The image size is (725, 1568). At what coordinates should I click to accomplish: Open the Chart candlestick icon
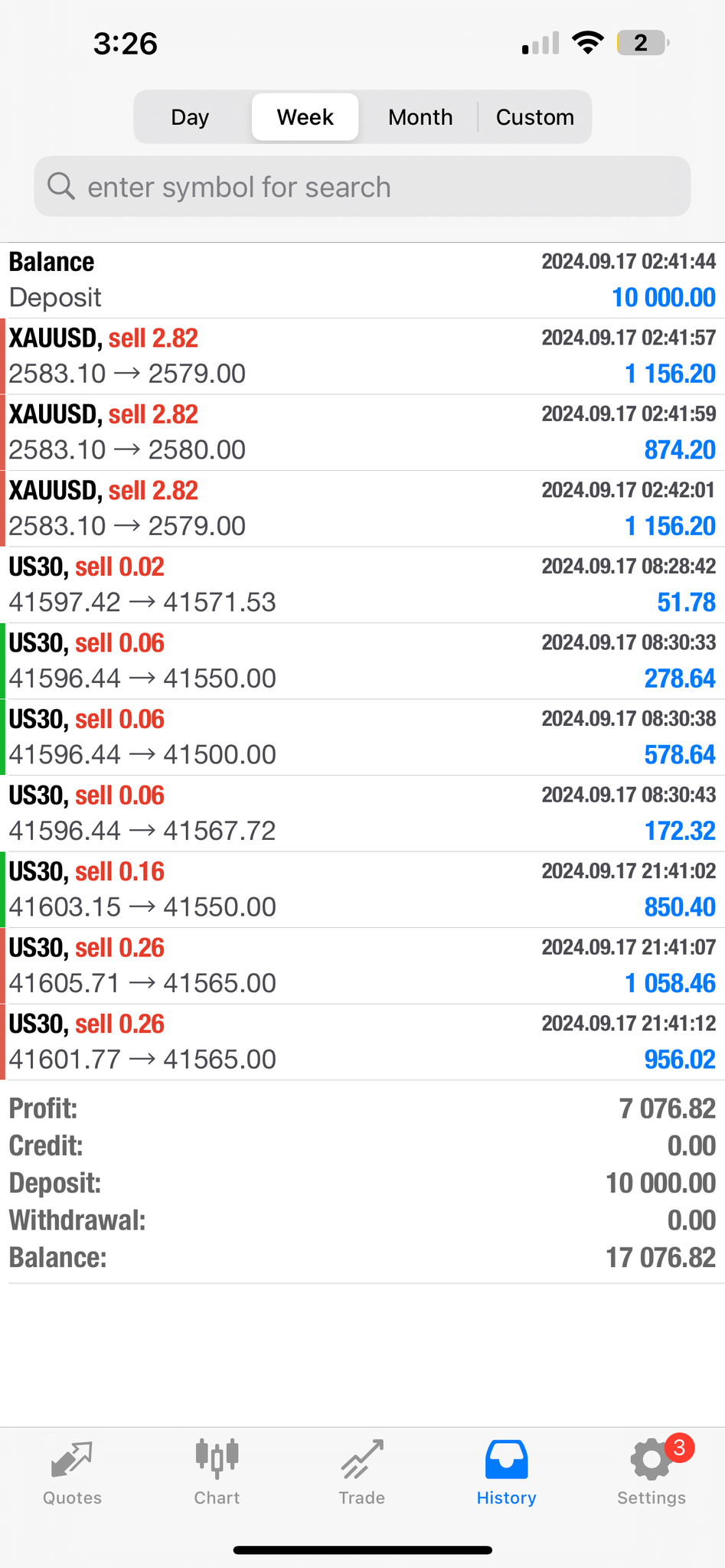point(217,1459)
